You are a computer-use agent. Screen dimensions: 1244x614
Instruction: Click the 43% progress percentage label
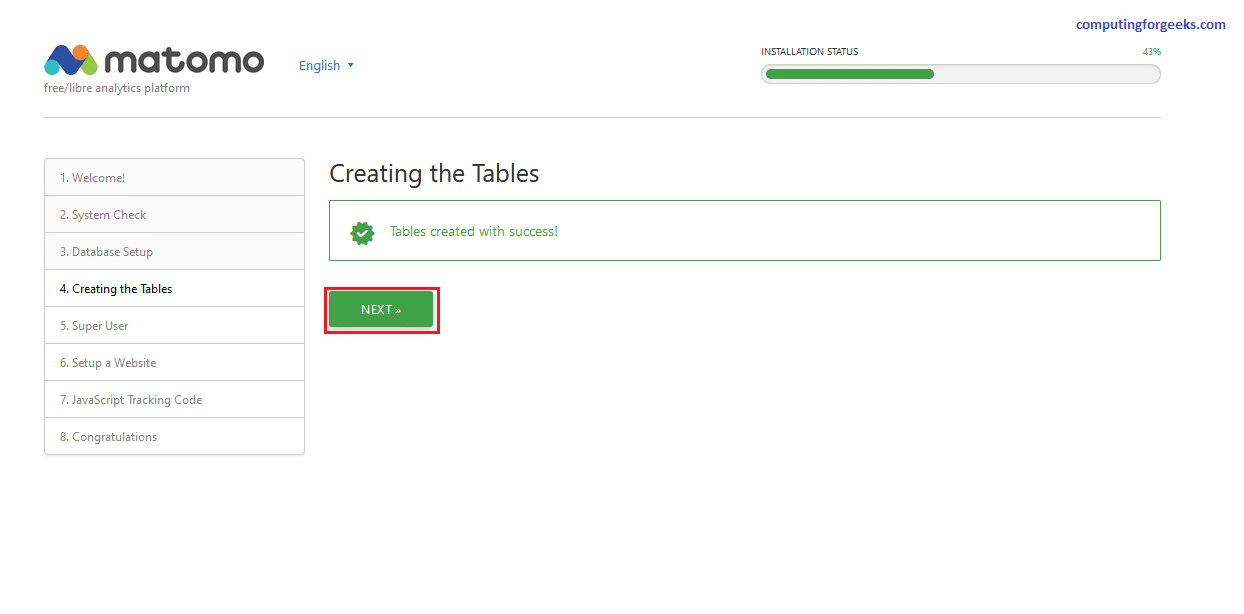pyautogui.click(x=1151, y=52)
